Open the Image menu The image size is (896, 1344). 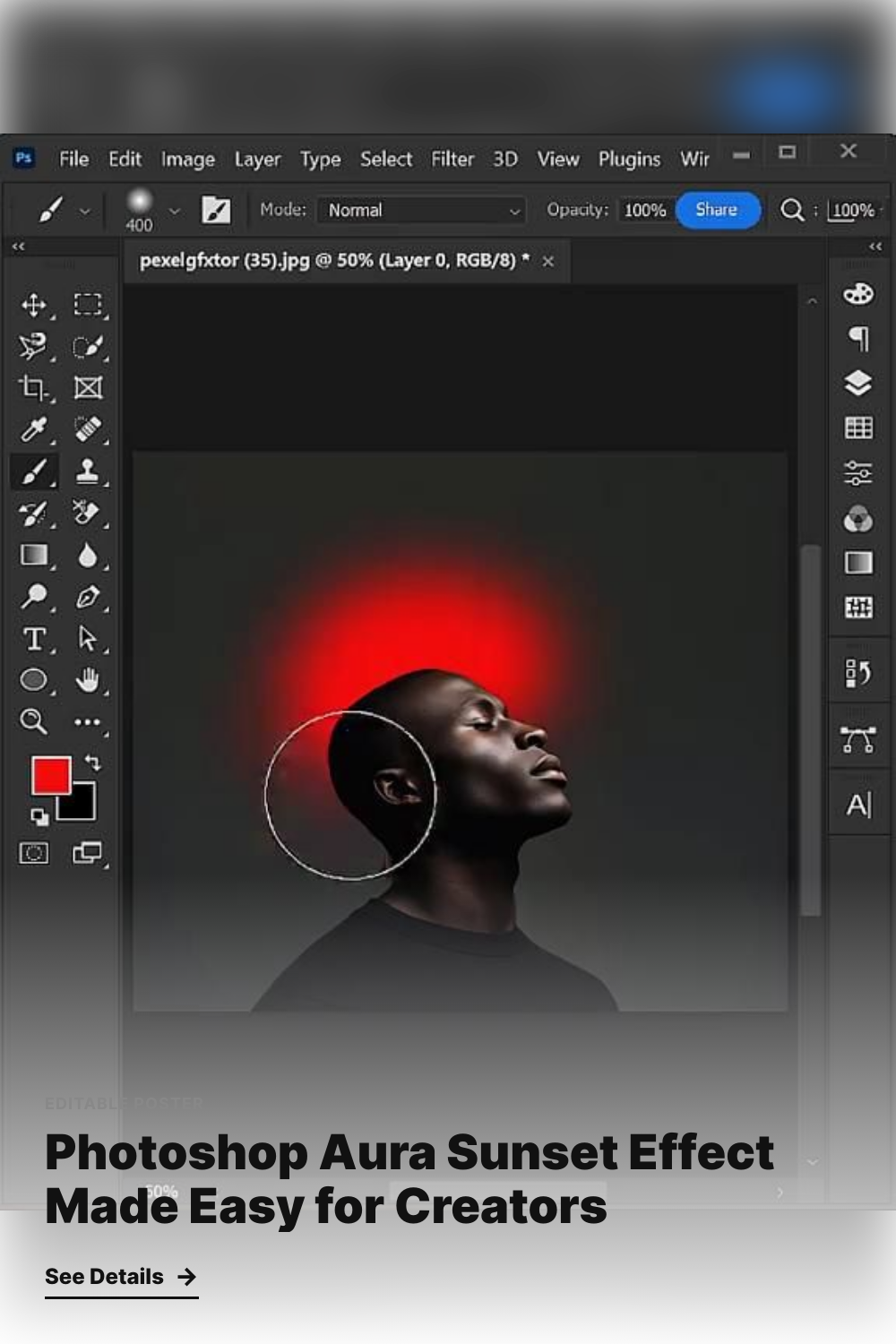click(187, 159)
